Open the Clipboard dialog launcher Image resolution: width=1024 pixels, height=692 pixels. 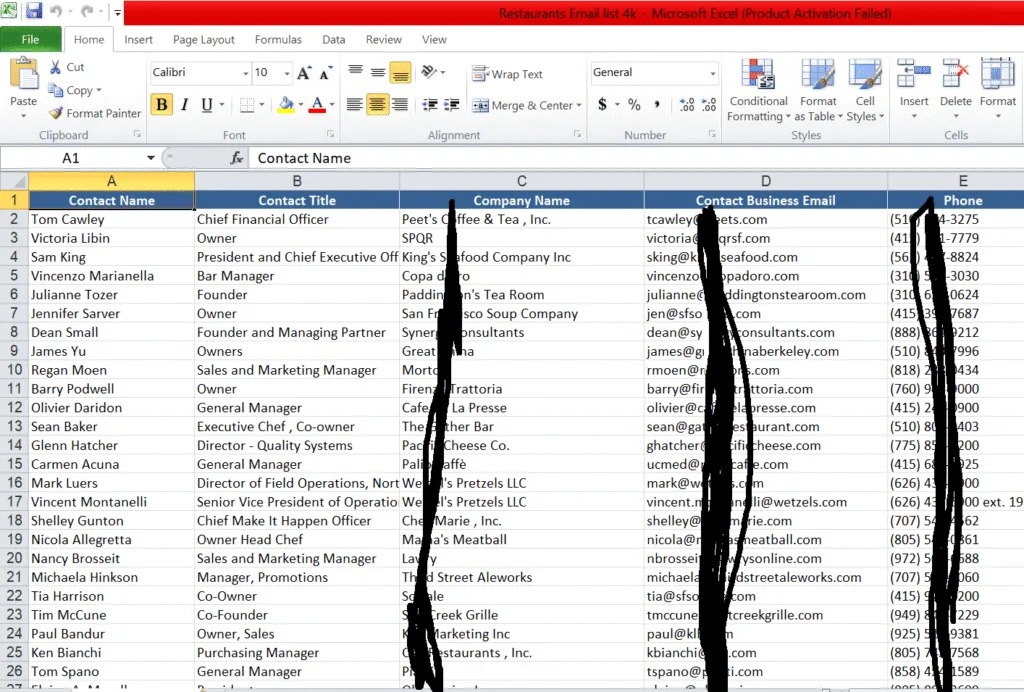(137, 134)
